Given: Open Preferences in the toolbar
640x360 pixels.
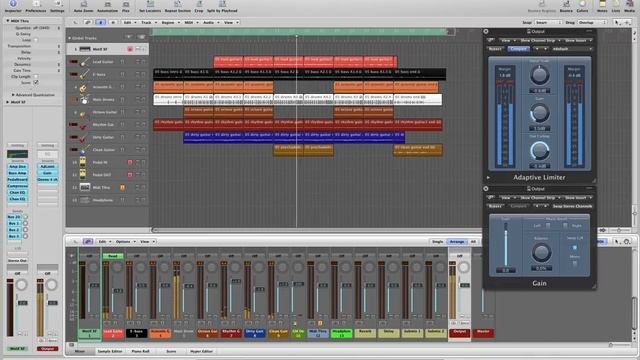Looking at the screenshot, I should pos(36,6).
